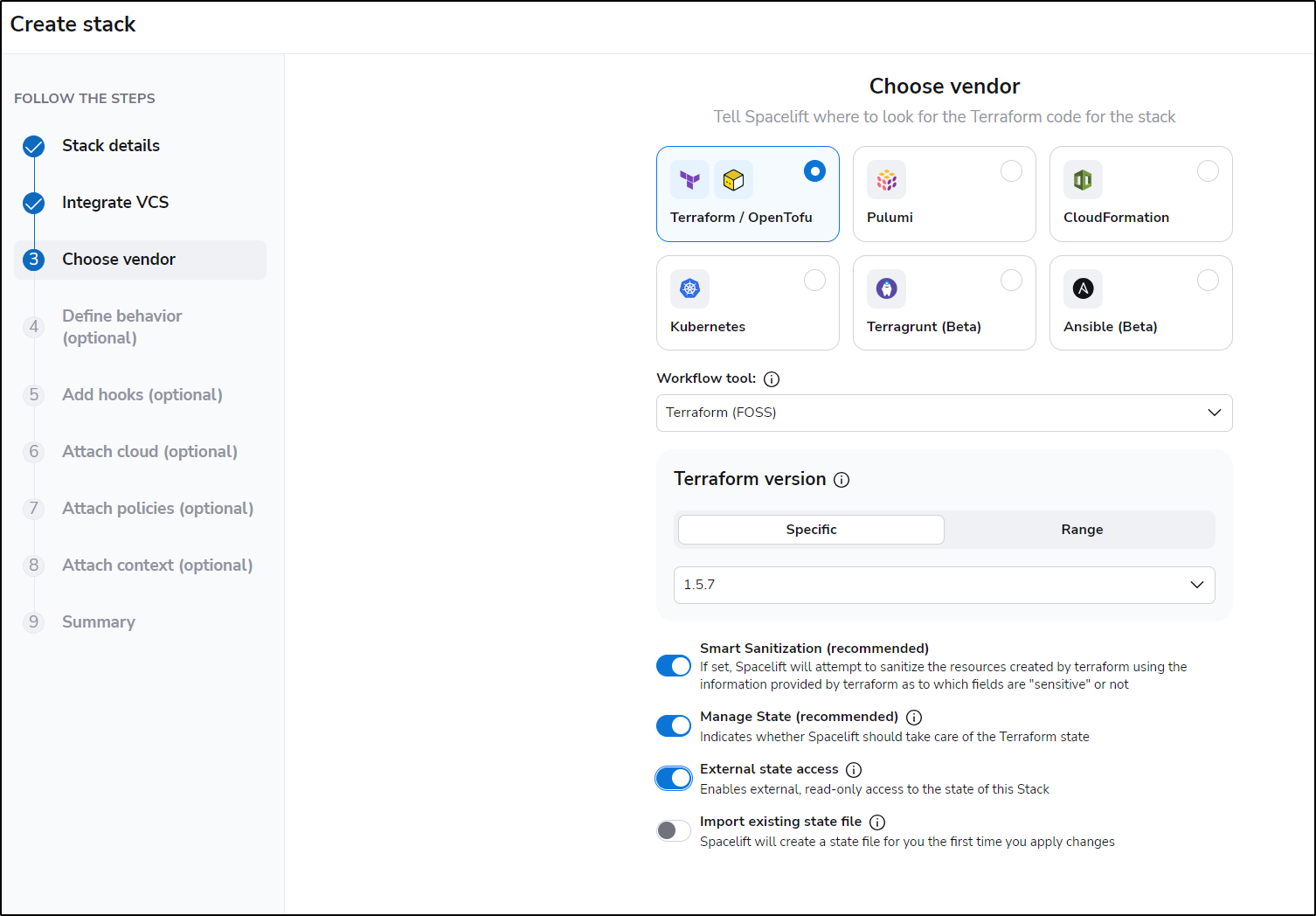Click the Create stack title

[73, 24]
